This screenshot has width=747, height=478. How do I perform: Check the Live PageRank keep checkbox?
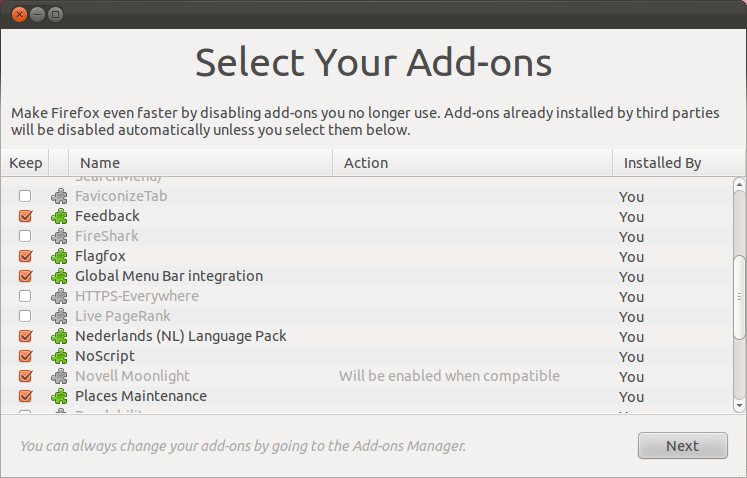tap(26, 316)
